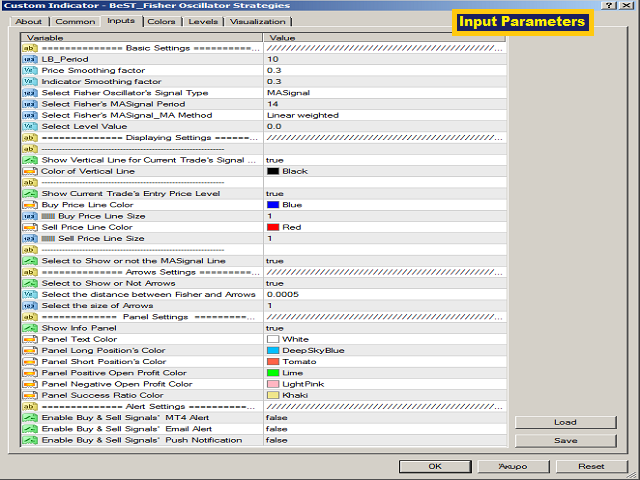Click the integer icon beside Sell Price Line Size

tap(30, 238)
